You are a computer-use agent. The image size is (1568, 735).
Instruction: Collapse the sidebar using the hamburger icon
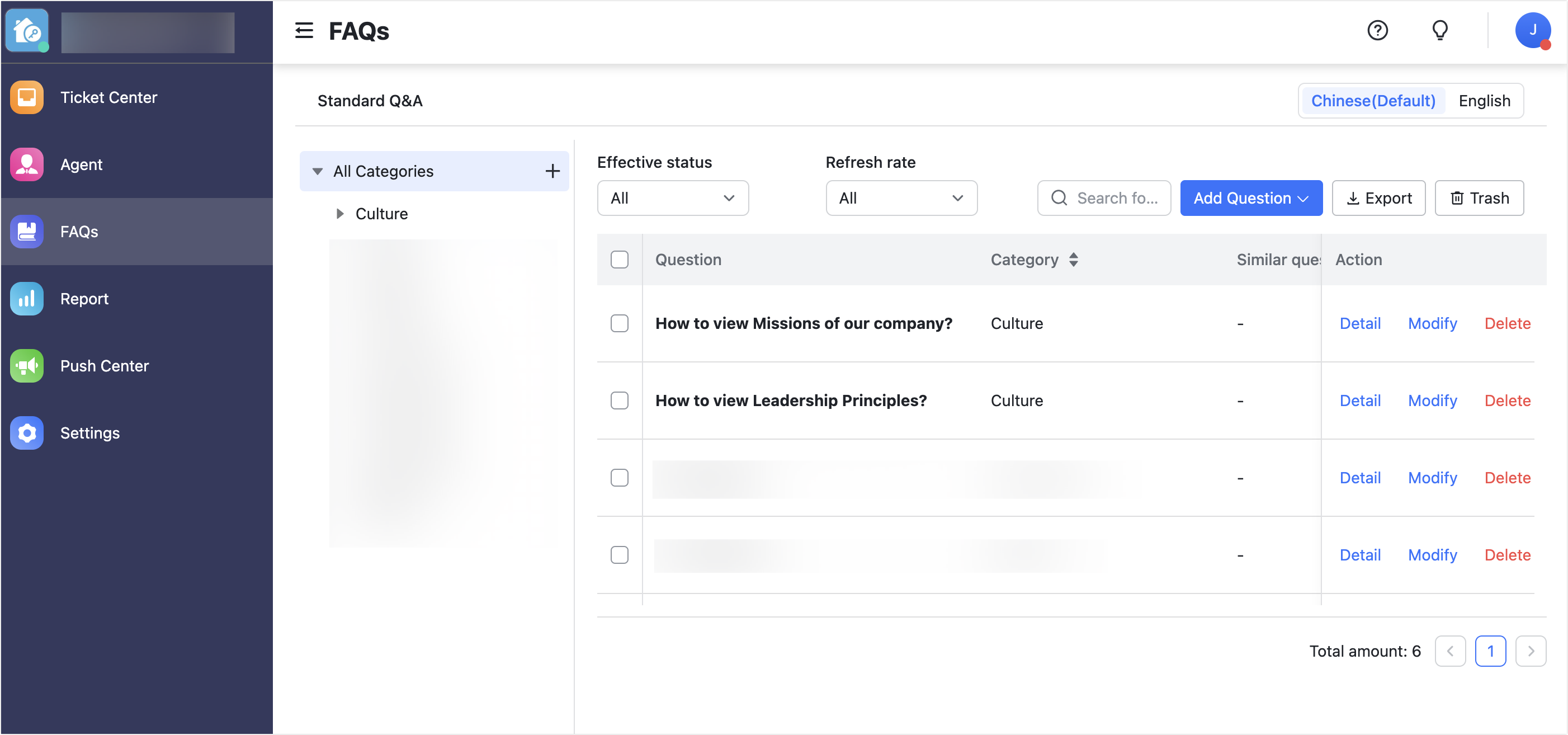304,30
